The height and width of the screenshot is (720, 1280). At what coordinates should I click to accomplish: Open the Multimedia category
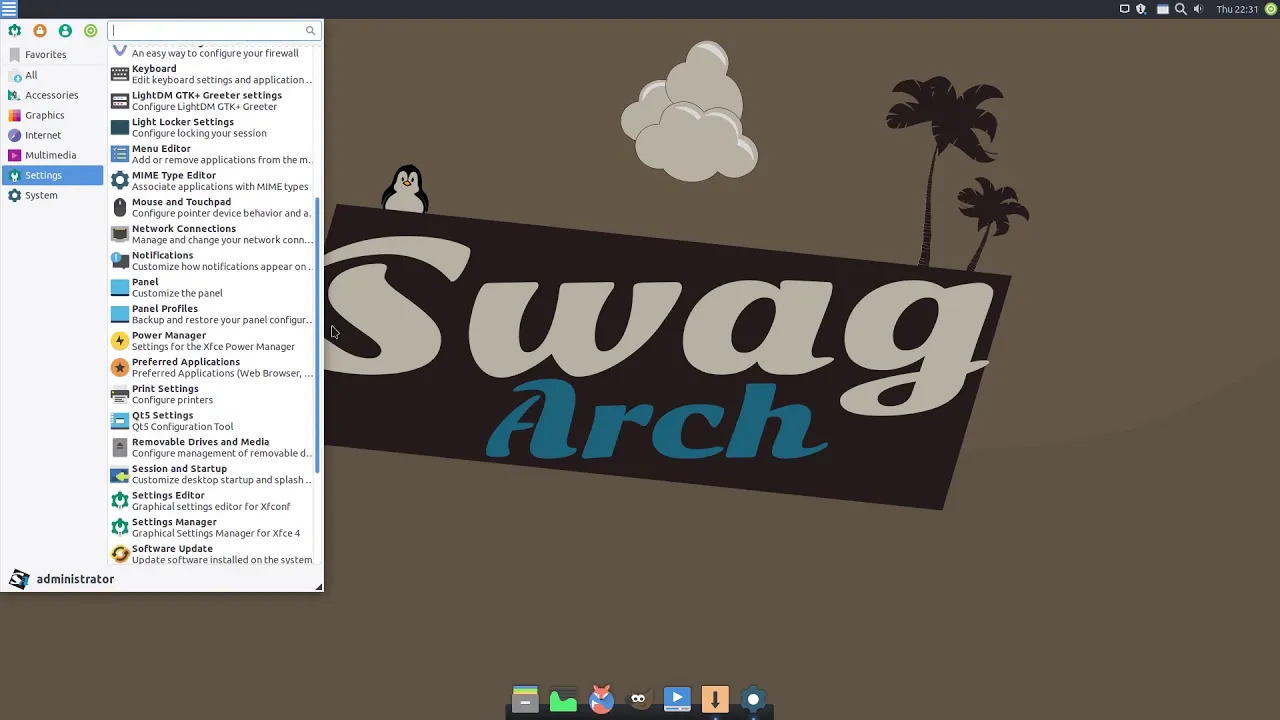click(53, 155)
